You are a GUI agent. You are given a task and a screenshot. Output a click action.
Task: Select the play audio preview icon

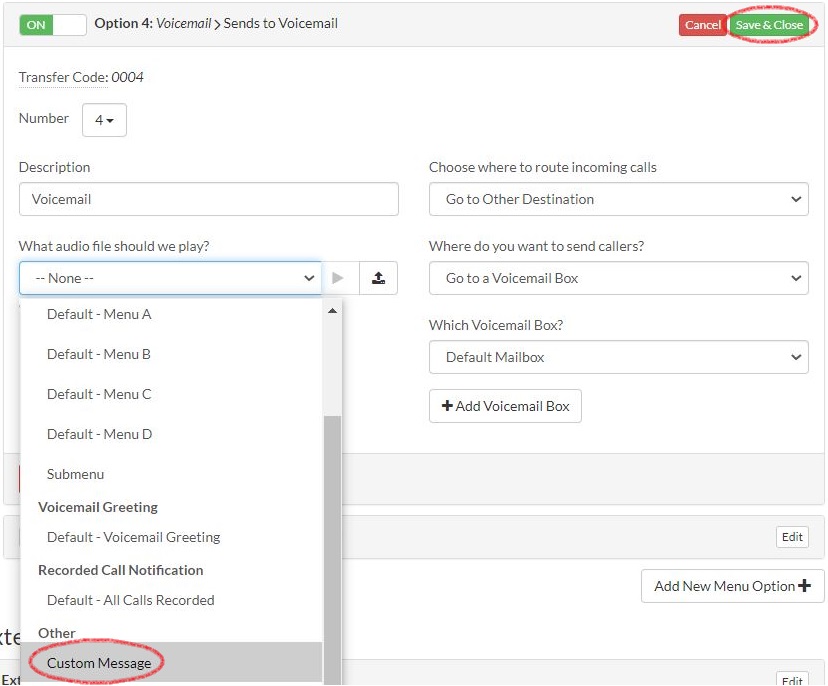[x=340, y=278]
